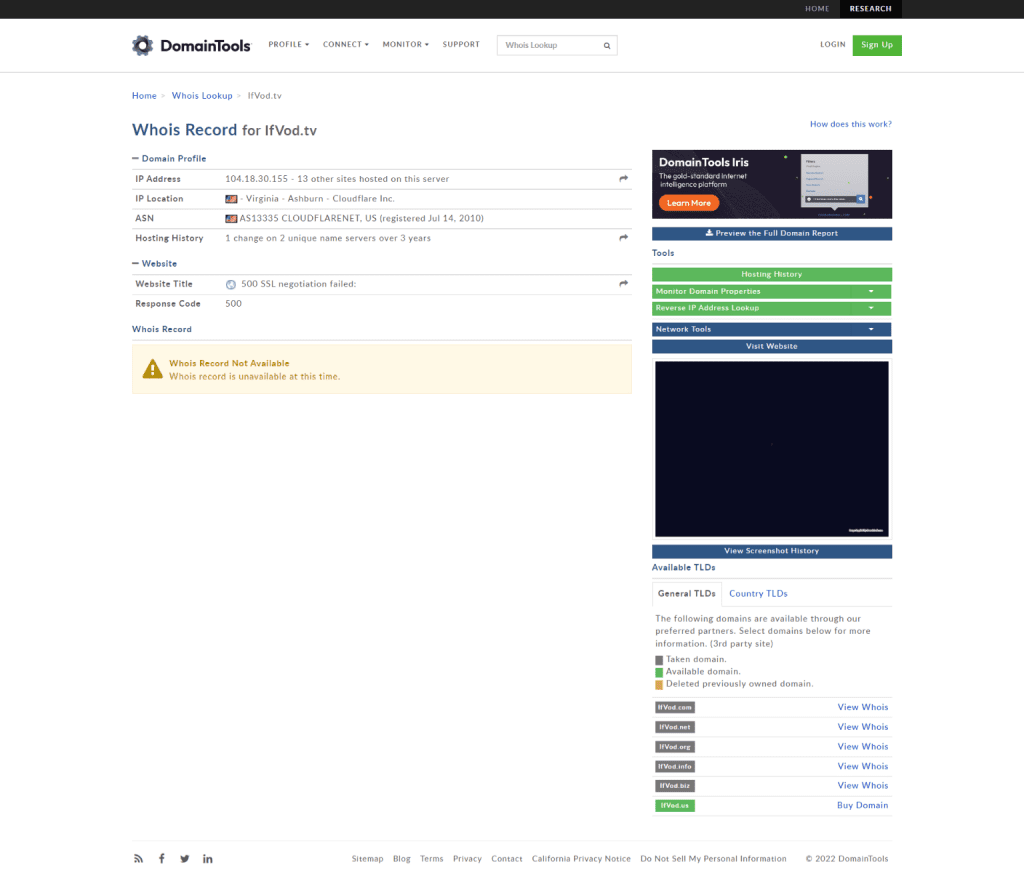Click the green Sign Up button
Viewport: 1024px width, 876px height.
click(877, 45)
